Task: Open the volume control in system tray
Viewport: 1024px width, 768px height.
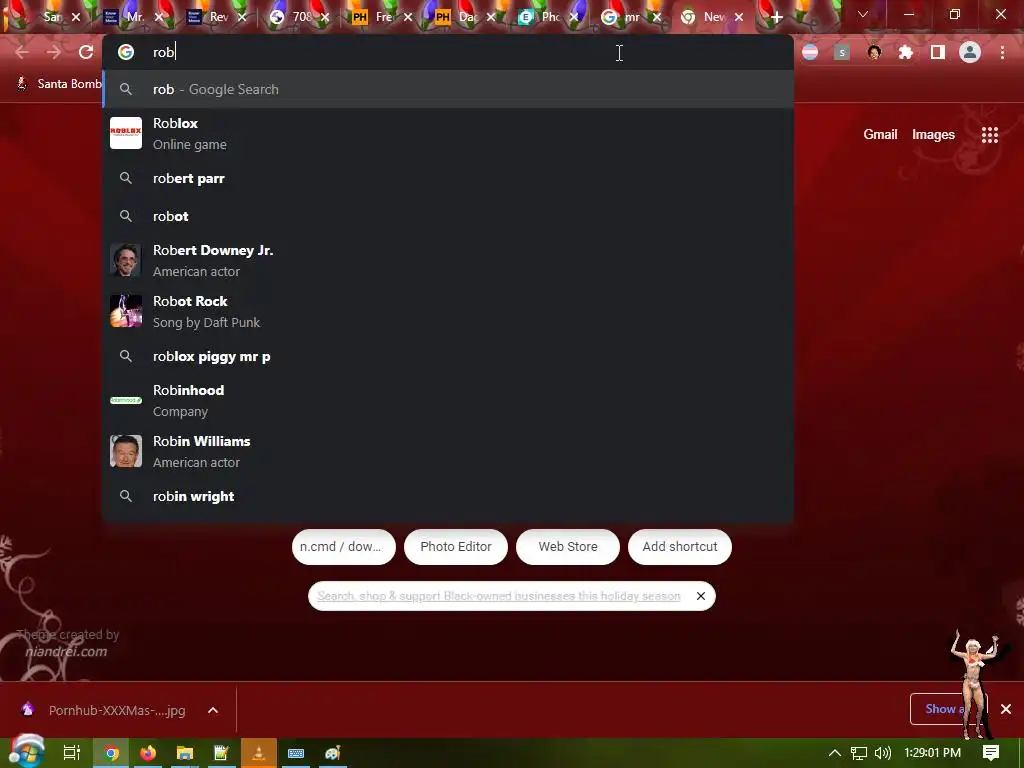Action: pyautogui.click(x=882, y=753)
